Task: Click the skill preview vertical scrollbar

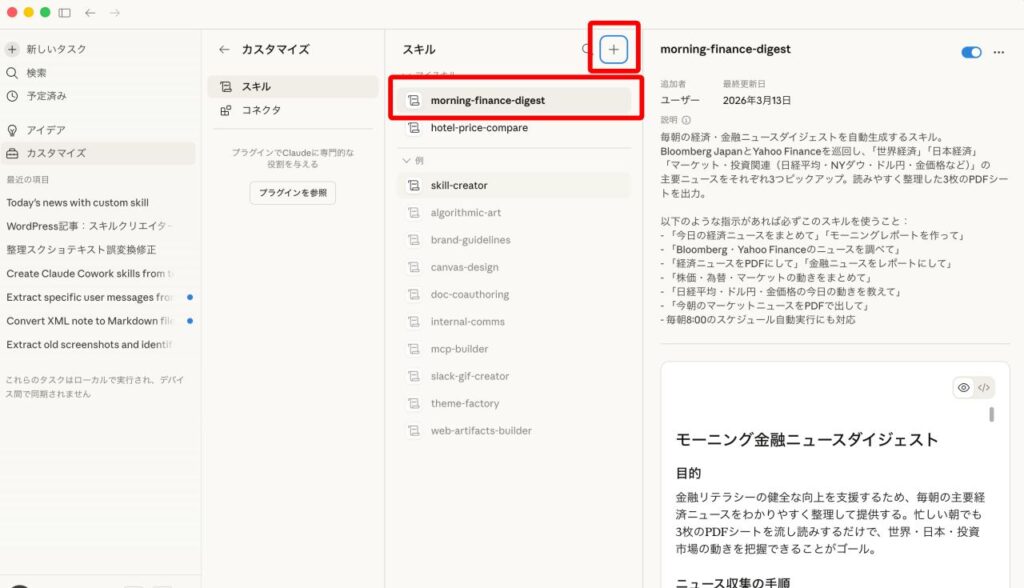Action: [991, 414]
